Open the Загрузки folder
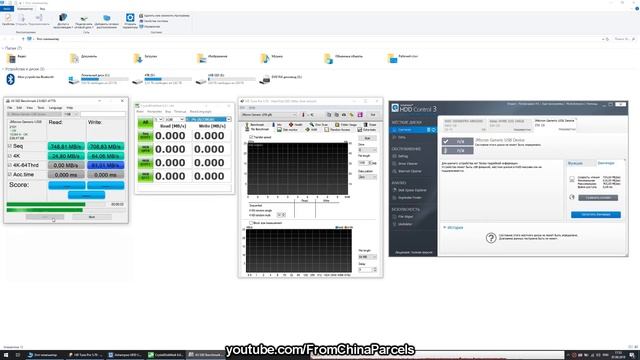This screenshot has height=360, width=640. click(145, 58)
